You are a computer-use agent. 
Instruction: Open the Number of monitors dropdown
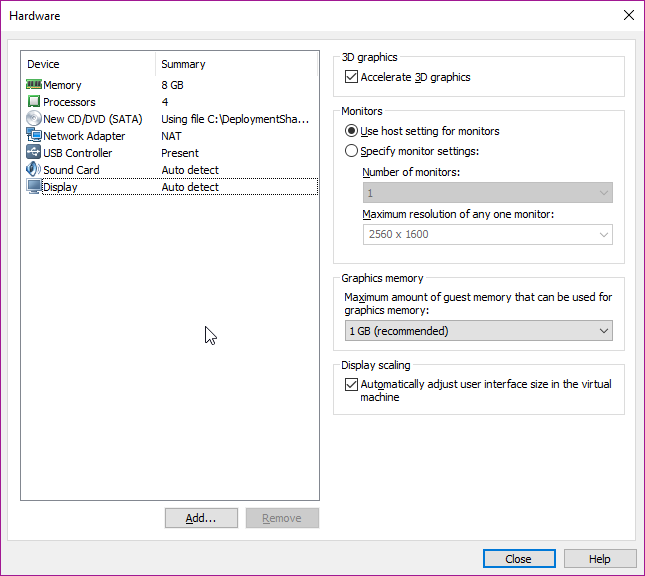487,193
